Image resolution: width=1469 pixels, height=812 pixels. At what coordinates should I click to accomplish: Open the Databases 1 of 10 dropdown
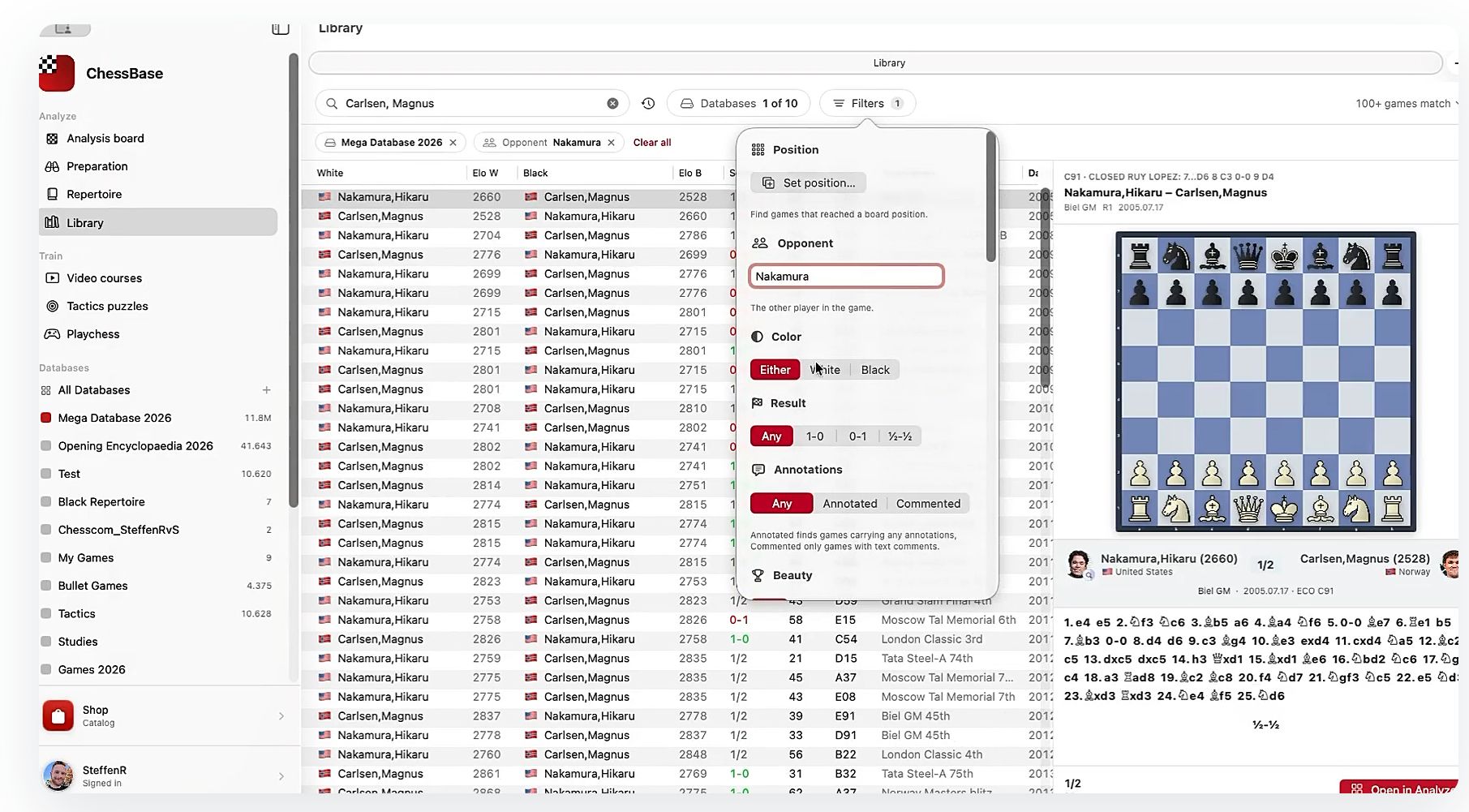click(x=738, y=103)
